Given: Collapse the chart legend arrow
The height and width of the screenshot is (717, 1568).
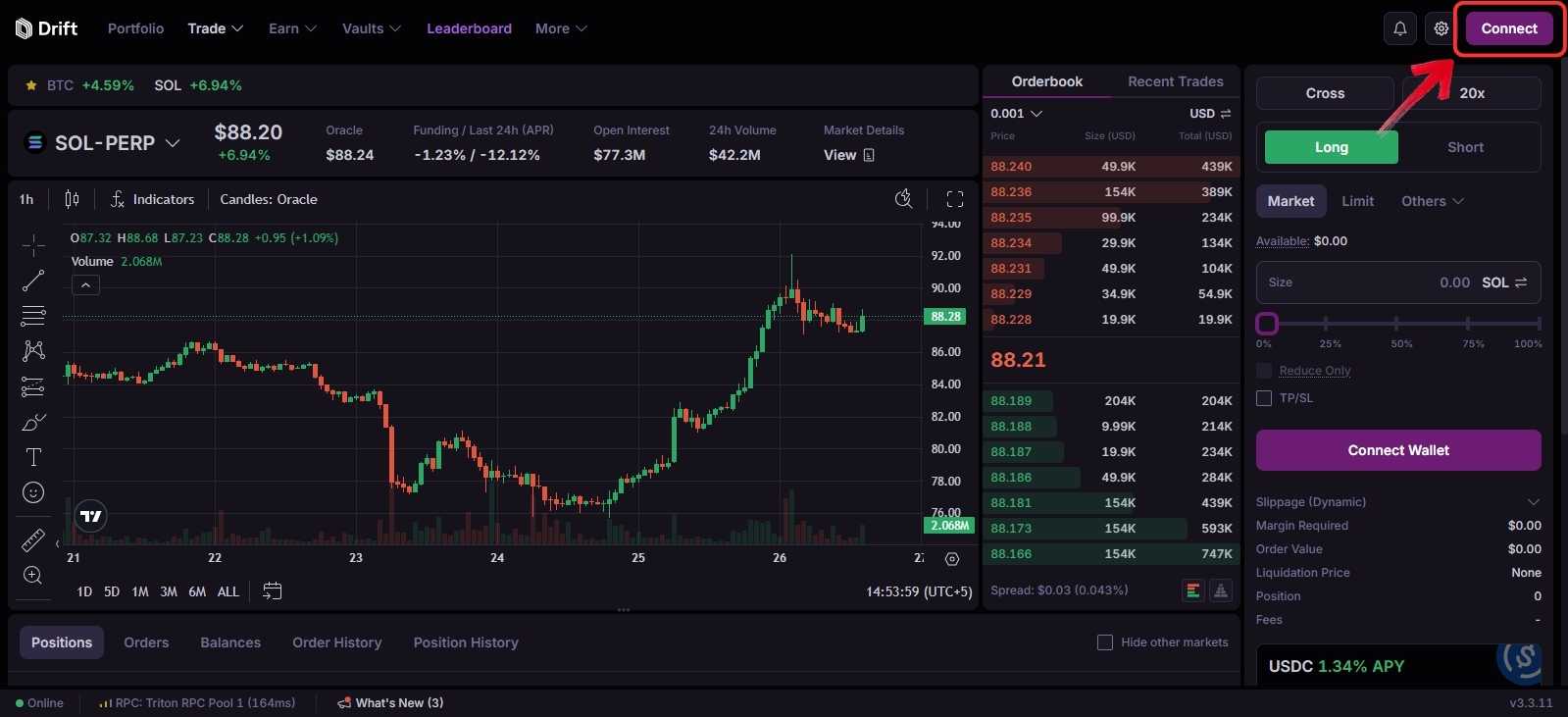Looking at the screenshot, I should point(85,285).
